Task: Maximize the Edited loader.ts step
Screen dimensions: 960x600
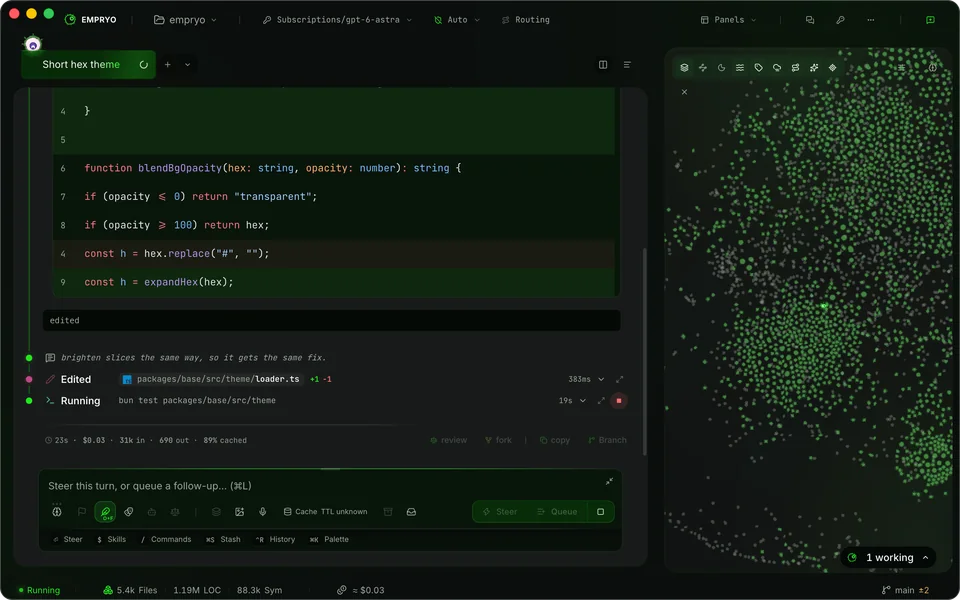Action: click(x=619, y=379)
